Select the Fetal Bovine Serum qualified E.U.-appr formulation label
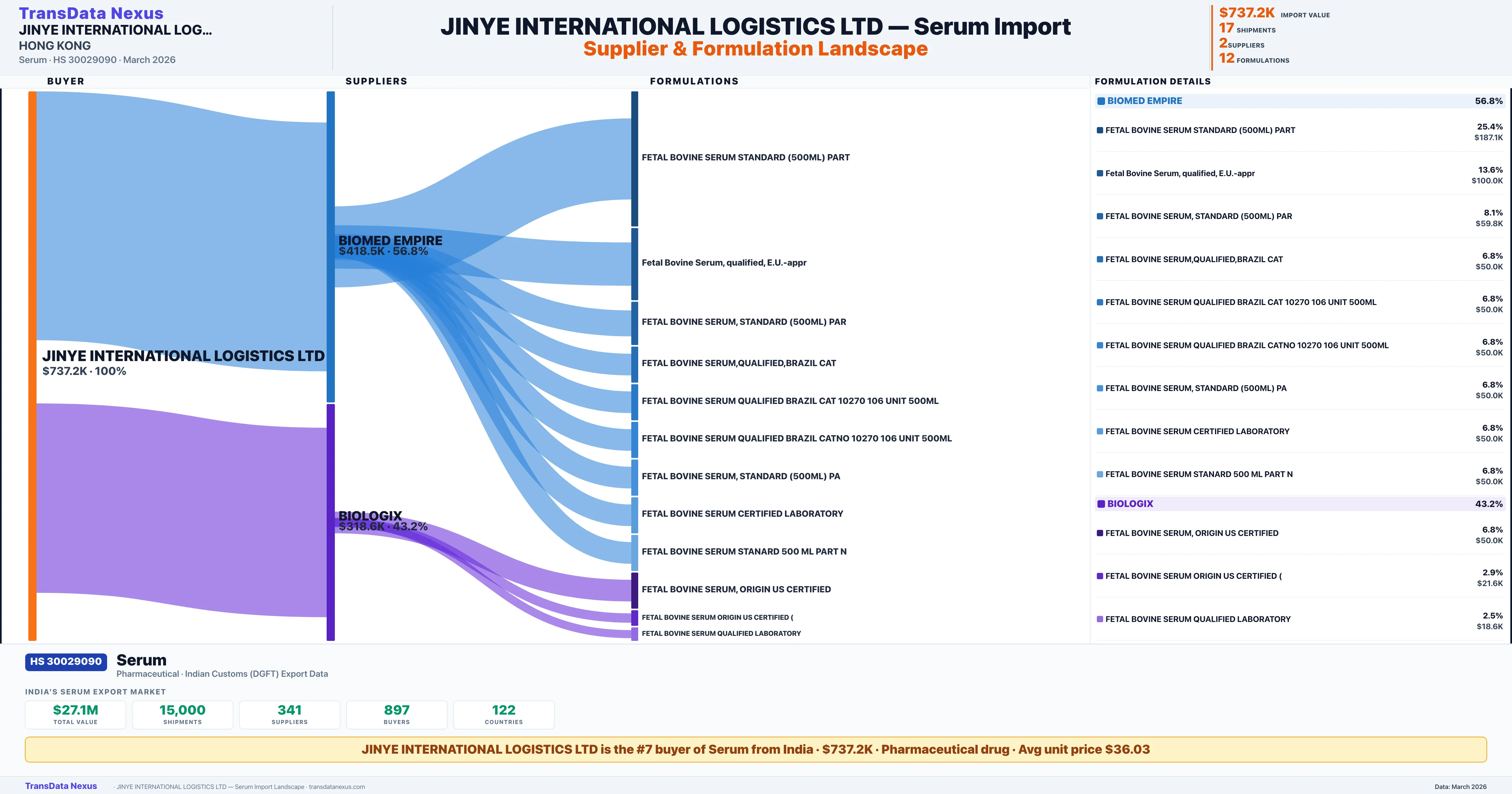Image resolution: width=1512 pixels, height=794 pixels. pyautogui.click(x=724, y=262)
